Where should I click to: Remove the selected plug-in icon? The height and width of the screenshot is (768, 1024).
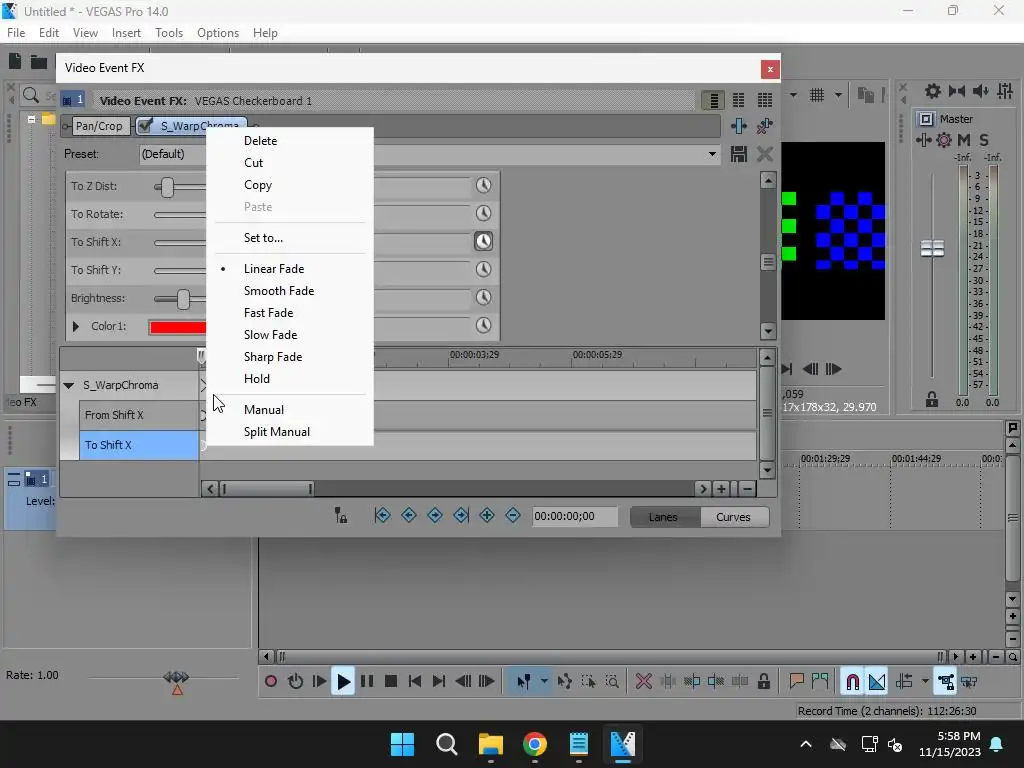click(765, 126)
